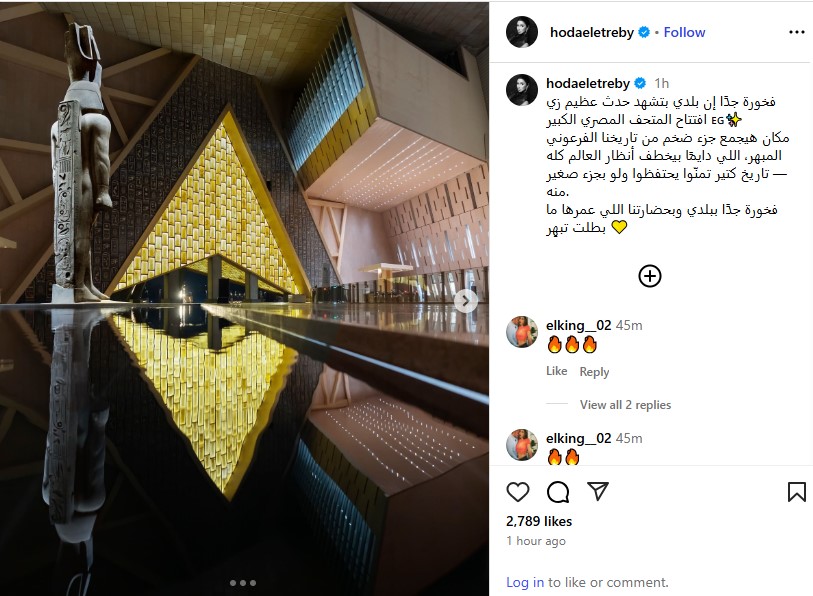This screenshot has width=813, height=596.
Task: Like the first elking__02 comment
Action: (x=556, y=371)
